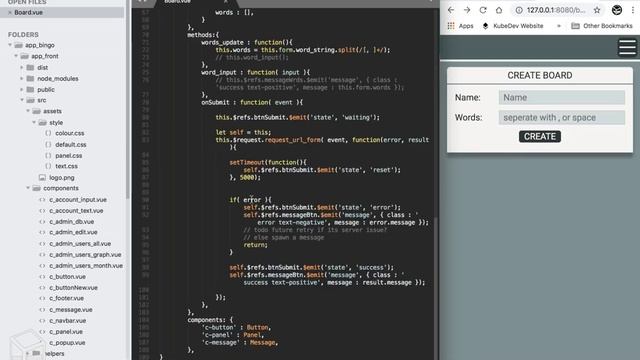Open c_admin_users_month.vue file

coord(86,265)
